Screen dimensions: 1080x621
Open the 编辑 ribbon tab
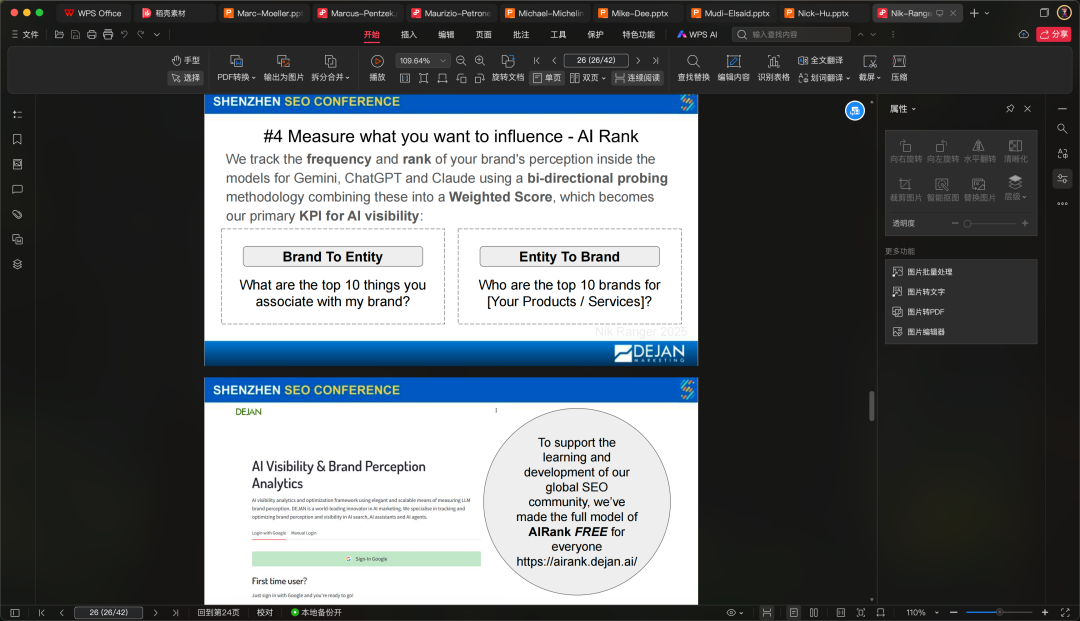click(446, 34)
